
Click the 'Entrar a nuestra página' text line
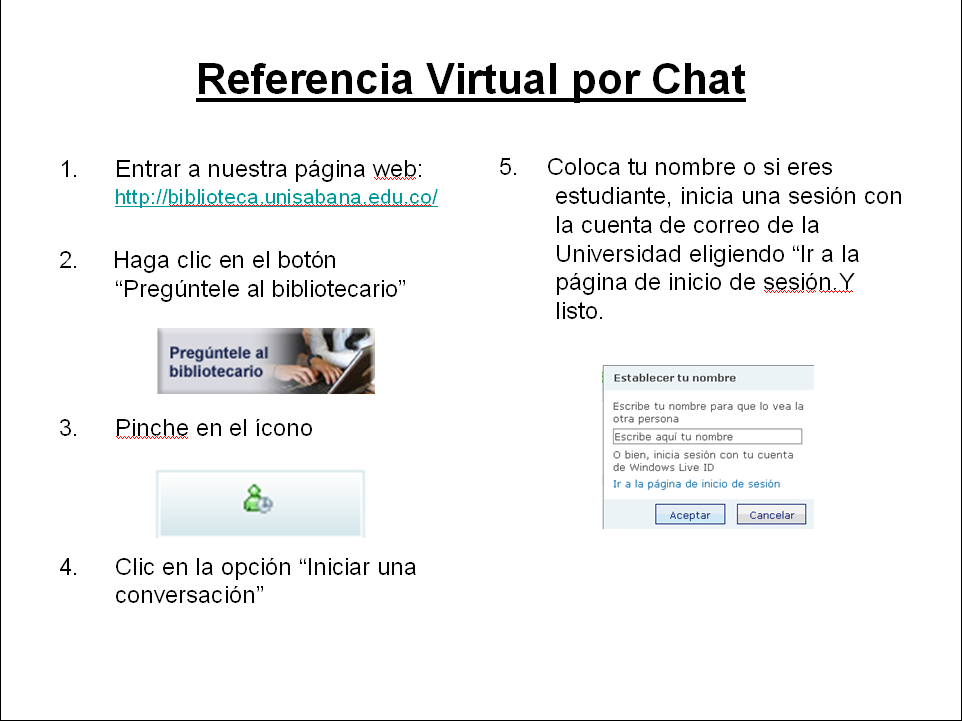240,168
